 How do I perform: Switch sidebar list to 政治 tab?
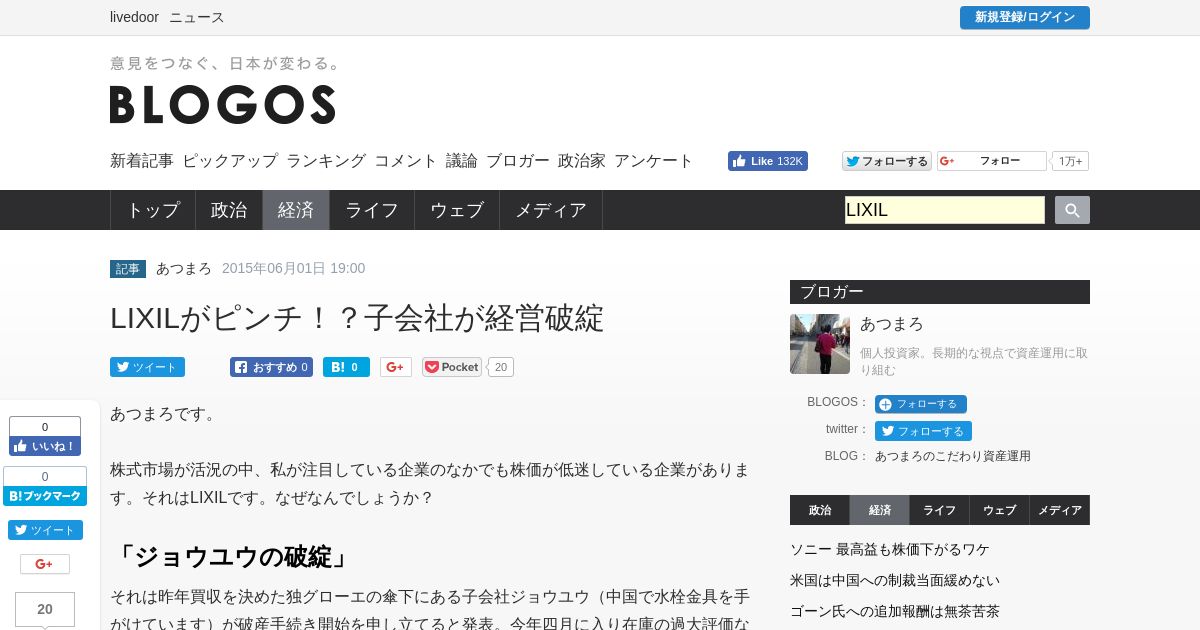tap(820, 510)
